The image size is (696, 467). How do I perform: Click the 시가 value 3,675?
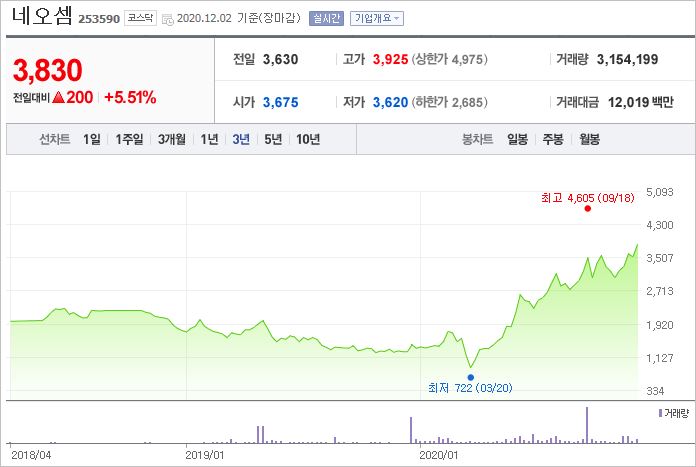point(280,102)
